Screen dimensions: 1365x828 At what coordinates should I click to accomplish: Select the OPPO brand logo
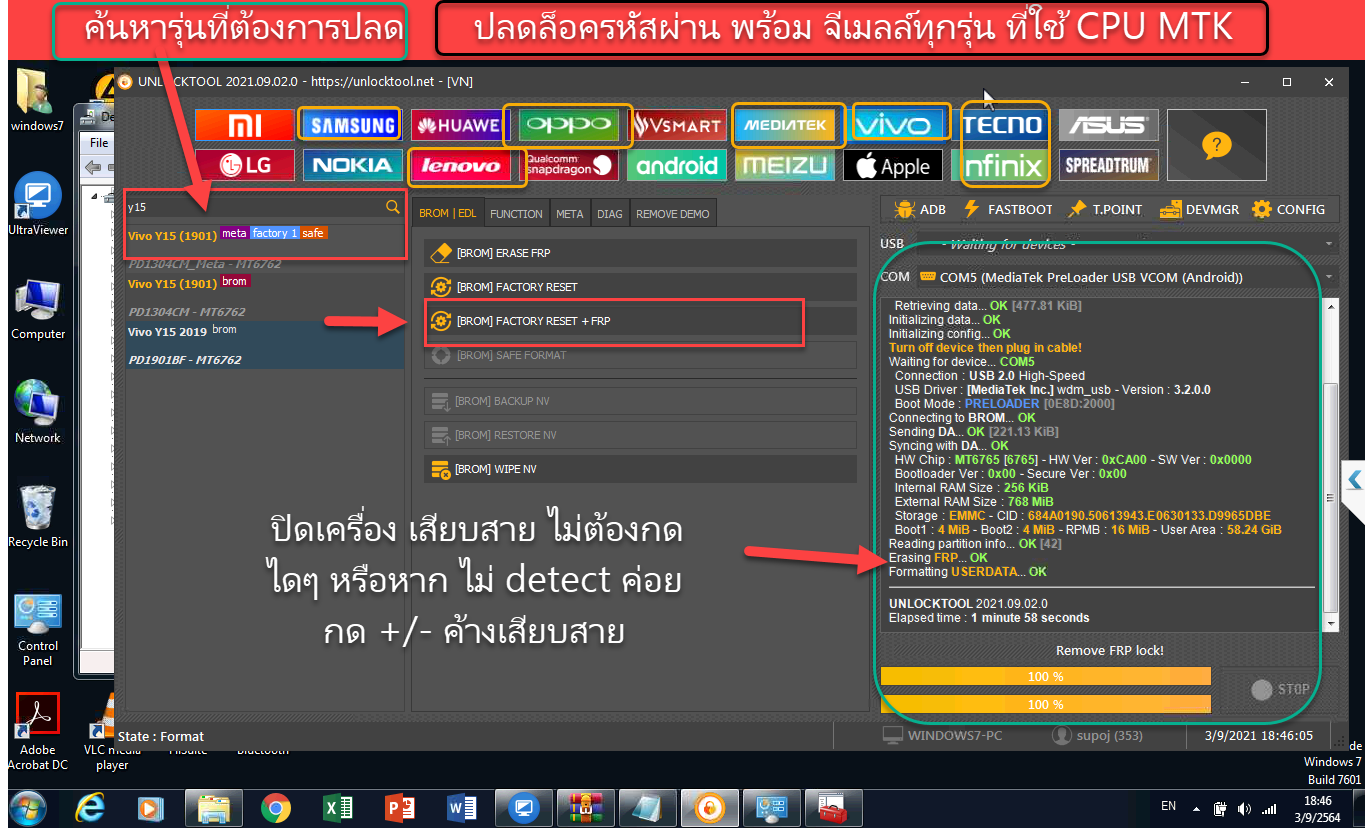pos(569,125)
